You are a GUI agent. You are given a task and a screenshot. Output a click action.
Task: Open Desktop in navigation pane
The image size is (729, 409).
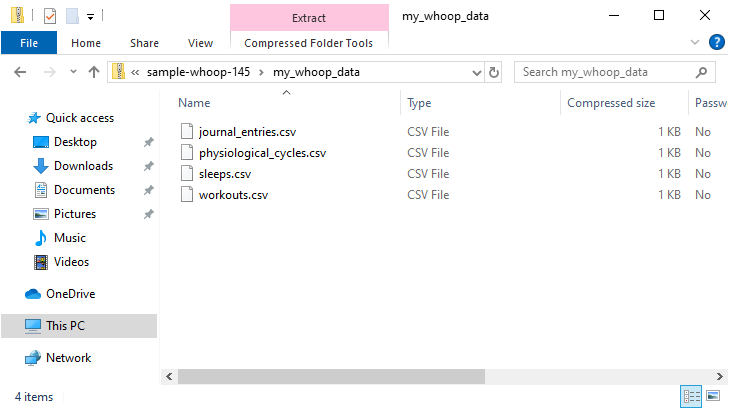click(75, 142)
